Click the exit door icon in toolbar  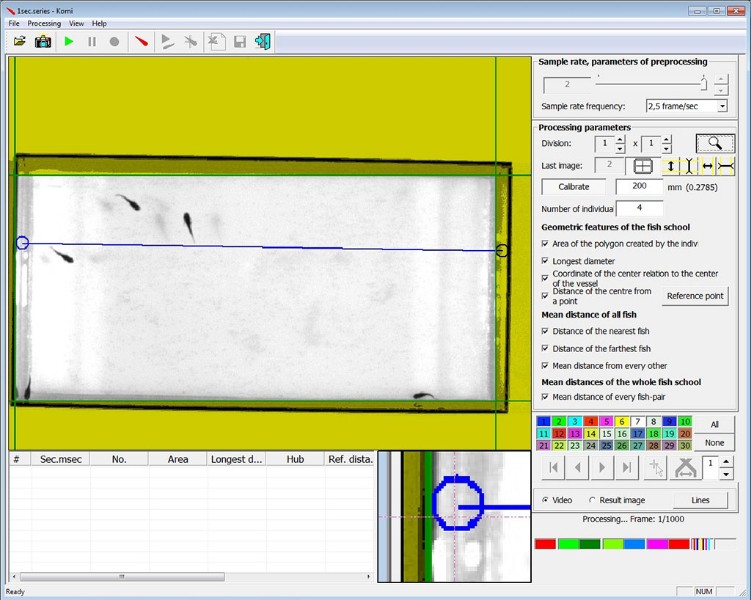[x=262, y=41]
